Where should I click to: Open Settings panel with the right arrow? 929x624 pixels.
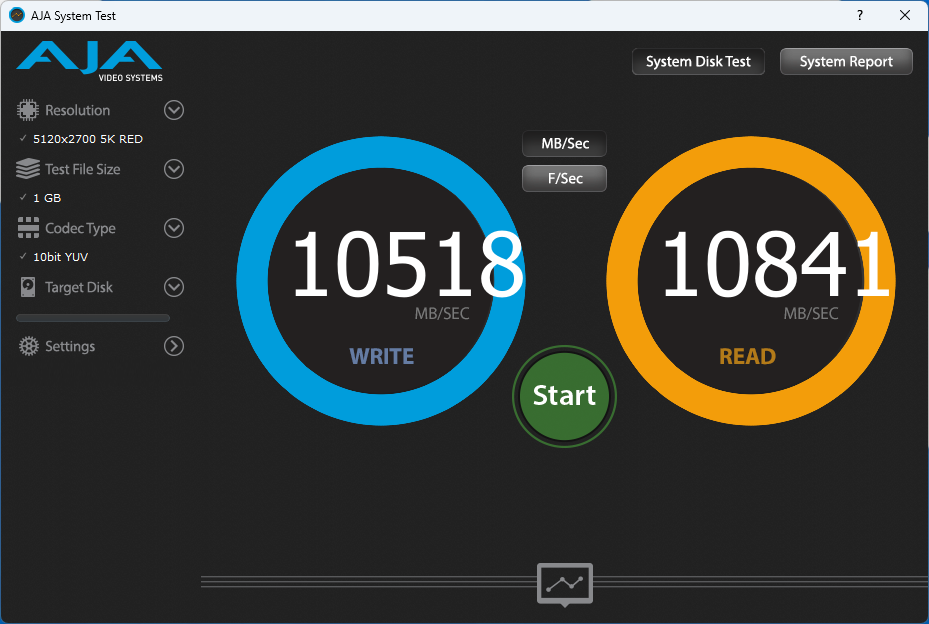tap(174, 346)
